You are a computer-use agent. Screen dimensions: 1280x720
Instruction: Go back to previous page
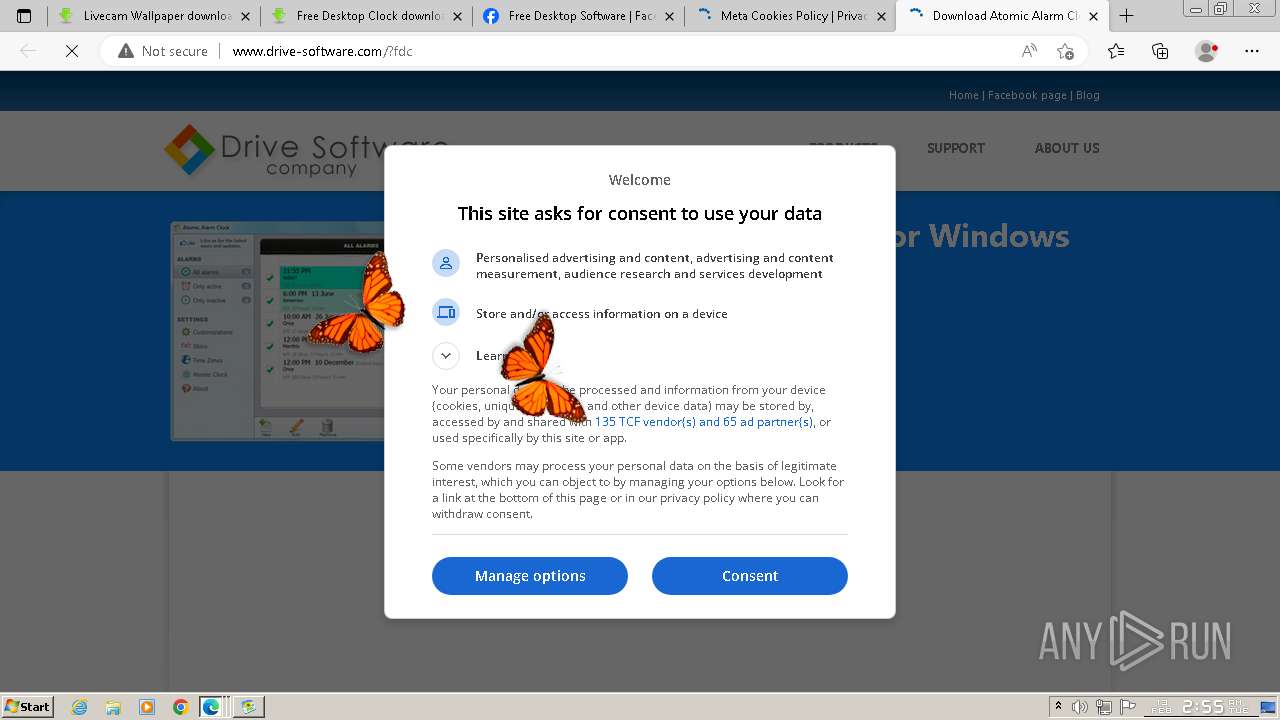click(28, 51)
